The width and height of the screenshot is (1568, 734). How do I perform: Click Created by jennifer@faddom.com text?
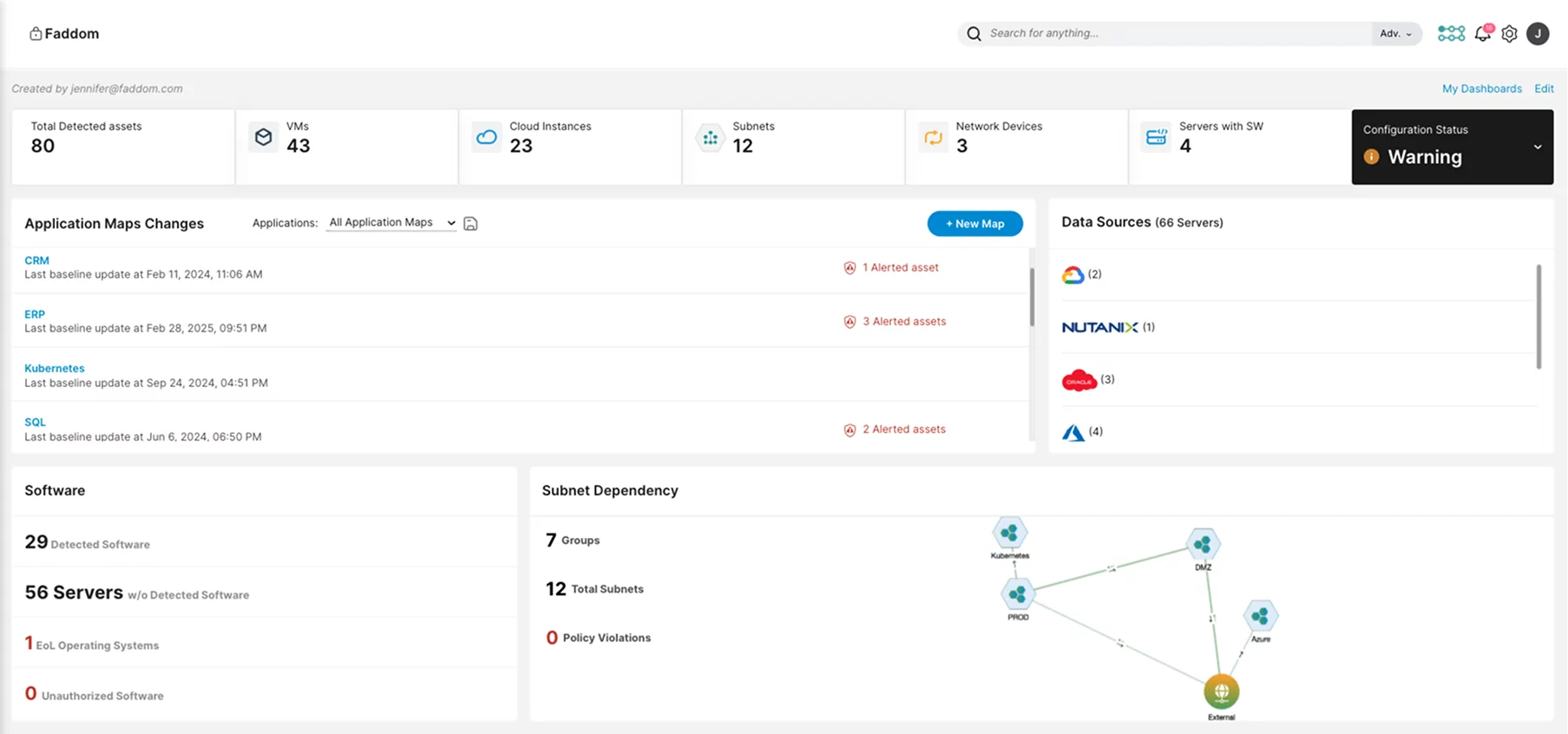[x=97, y=88]
